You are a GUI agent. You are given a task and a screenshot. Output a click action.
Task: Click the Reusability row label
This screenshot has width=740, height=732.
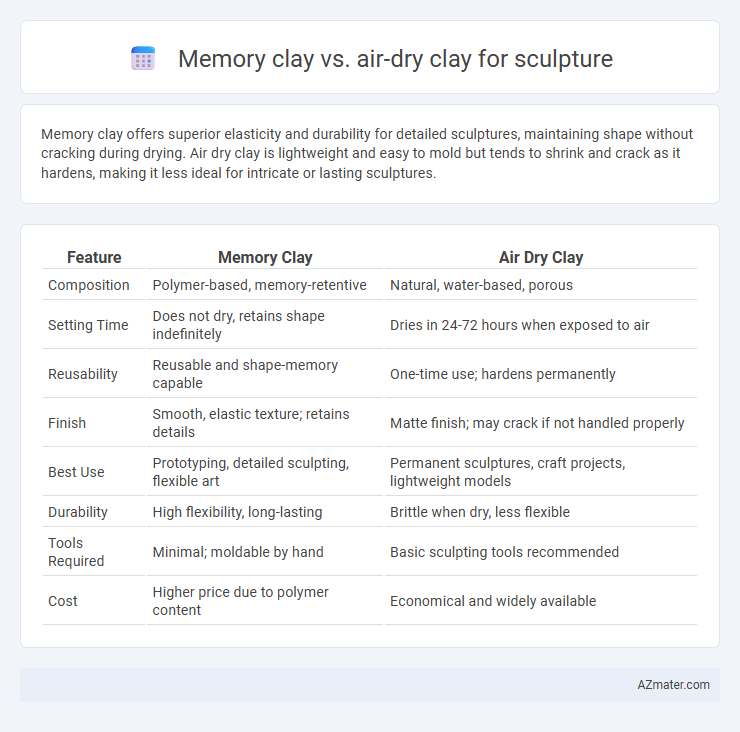(83, 374)
